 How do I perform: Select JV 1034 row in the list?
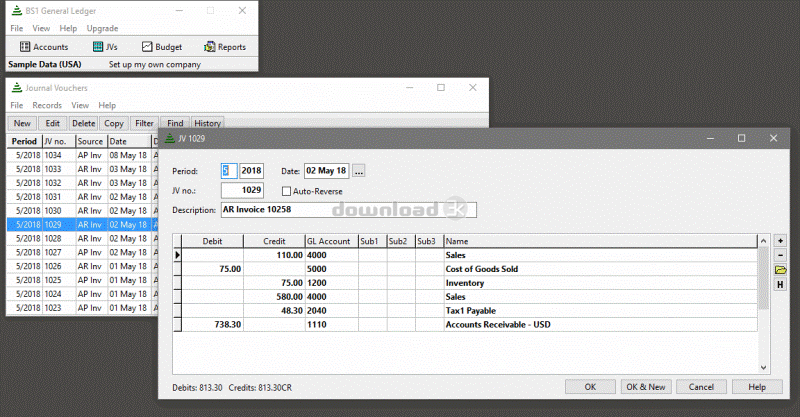pyautogui.click(x=58, y=155)
